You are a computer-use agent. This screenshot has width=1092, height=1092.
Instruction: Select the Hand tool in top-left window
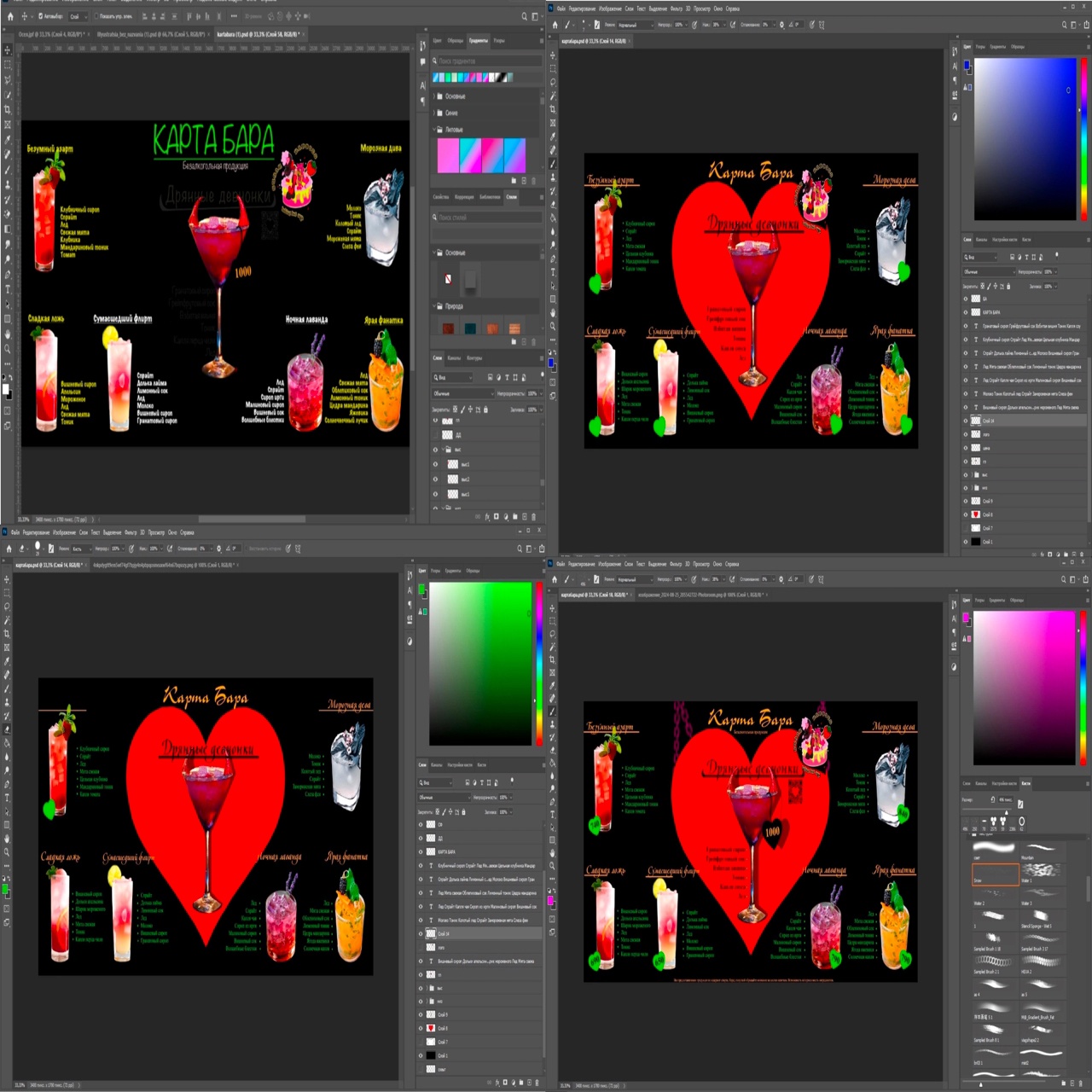click(8, 334)
